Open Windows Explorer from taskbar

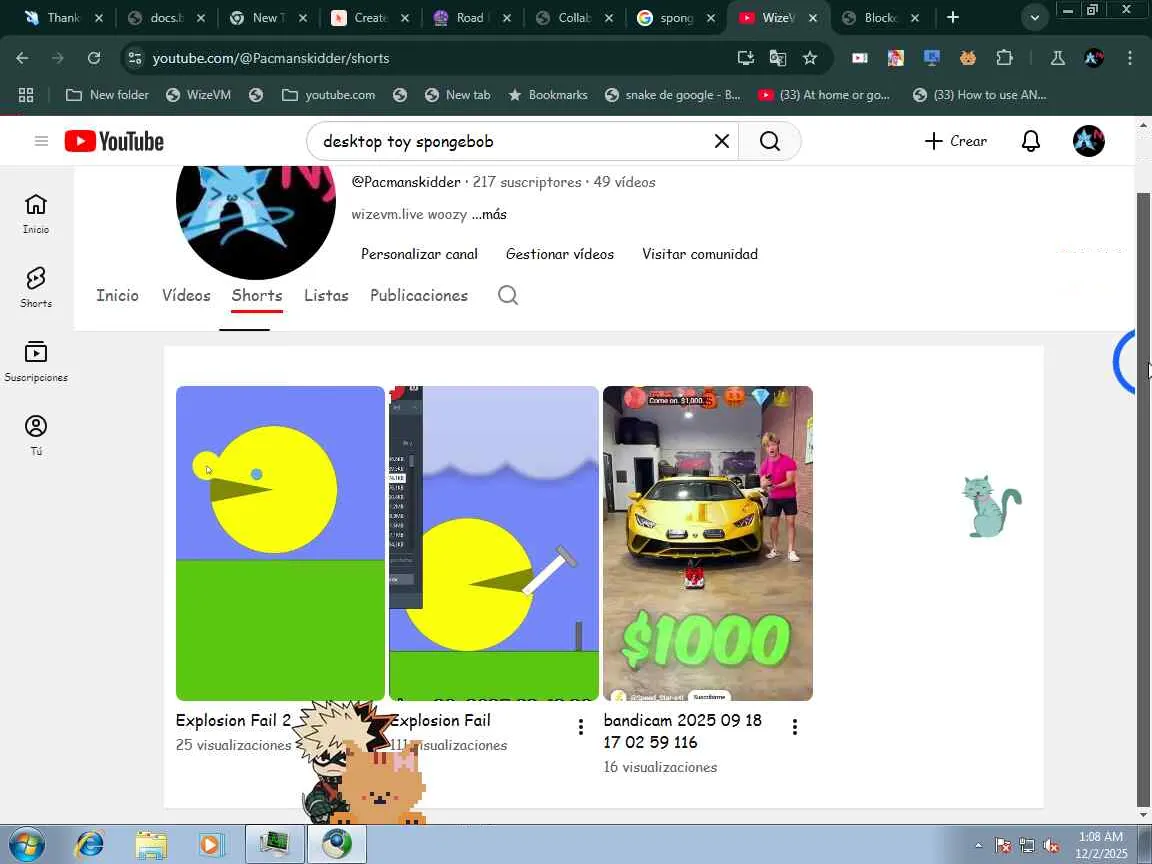[151, 844]
